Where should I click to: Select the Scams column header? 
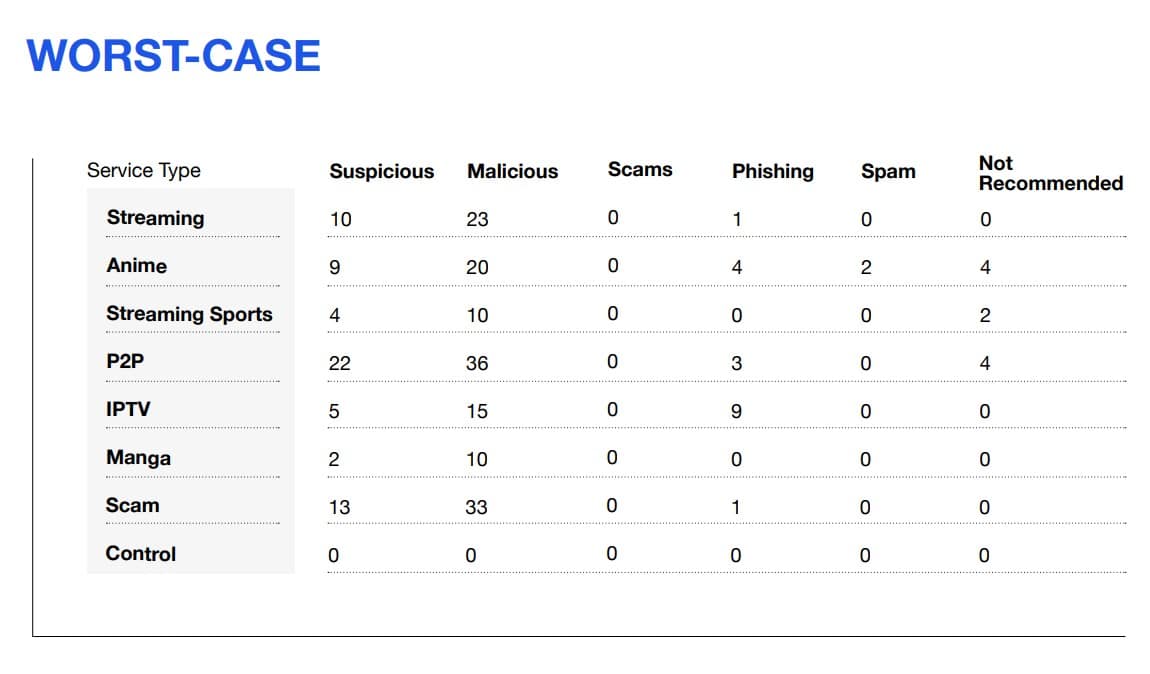[x=640, y=169]
